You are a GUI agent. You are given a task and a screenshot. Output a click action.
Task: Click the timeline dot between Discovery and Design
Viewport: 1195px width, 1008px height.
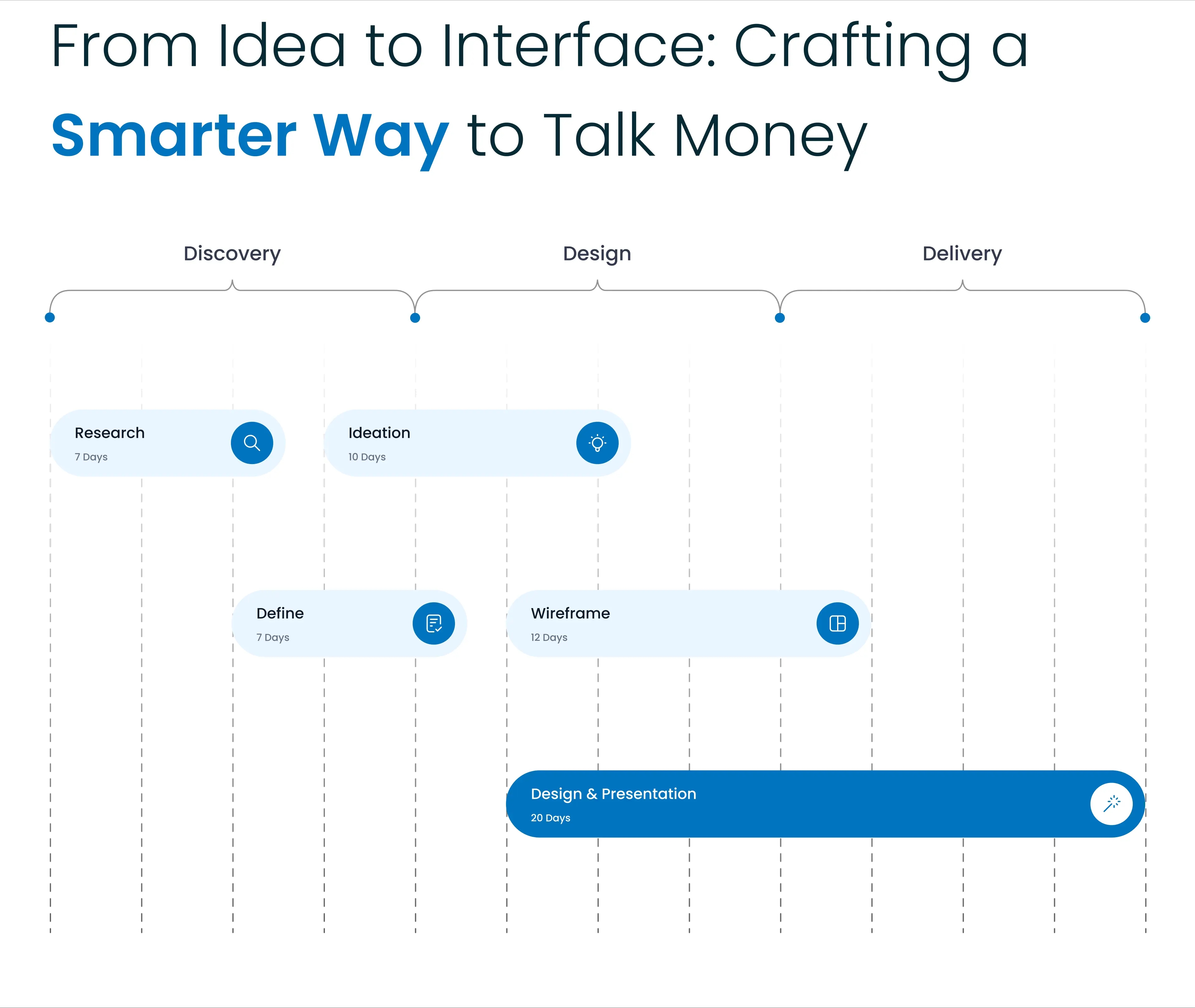(415, 318)
